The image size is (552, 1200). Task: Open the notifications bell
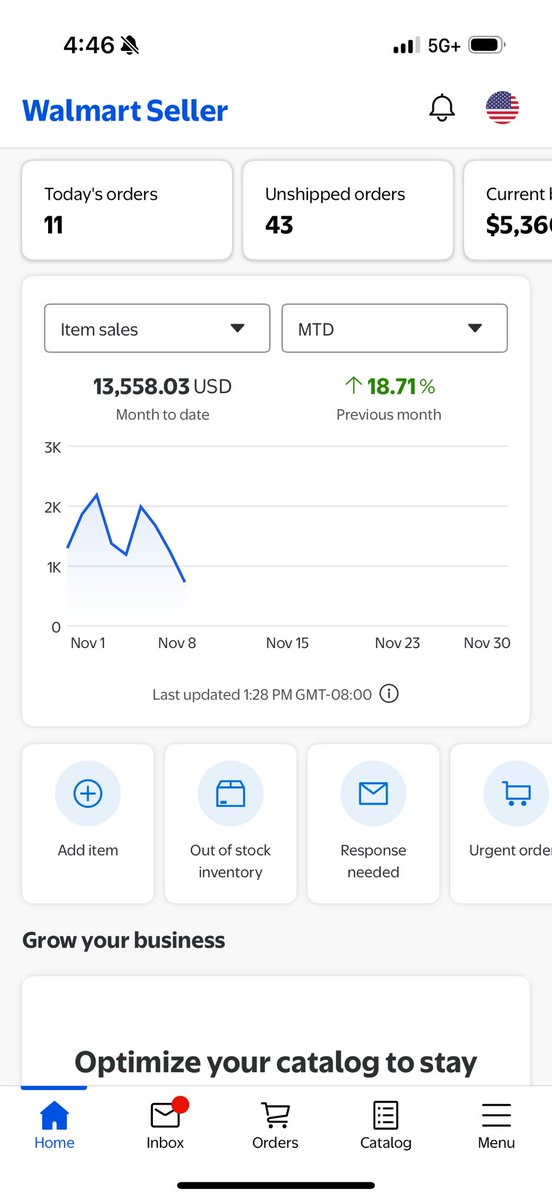[x=442, y=108]
